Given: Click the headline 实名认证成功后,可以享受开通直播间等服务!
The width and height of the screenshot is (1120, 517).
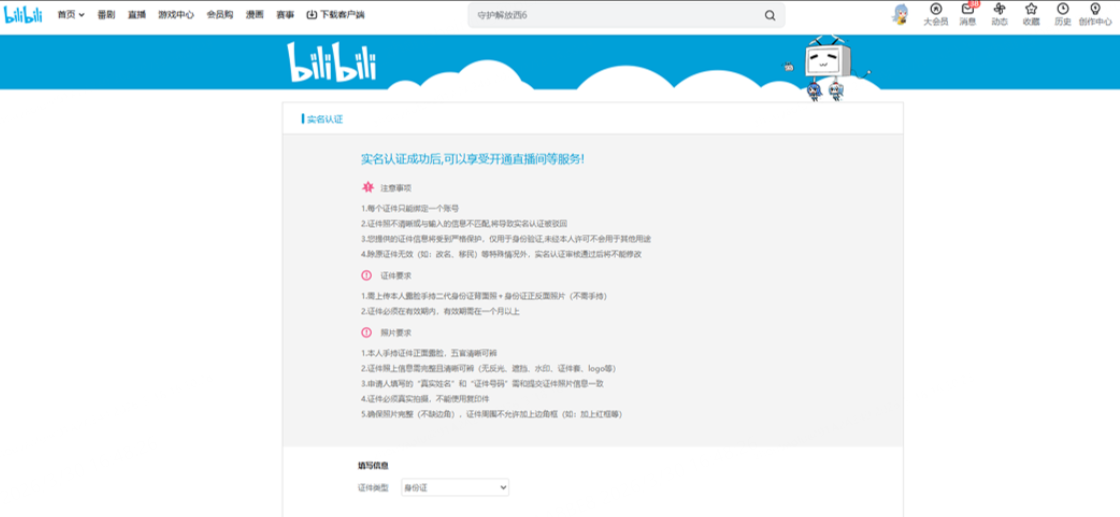Looking at the screenshot, I should [x=473, y=159].
